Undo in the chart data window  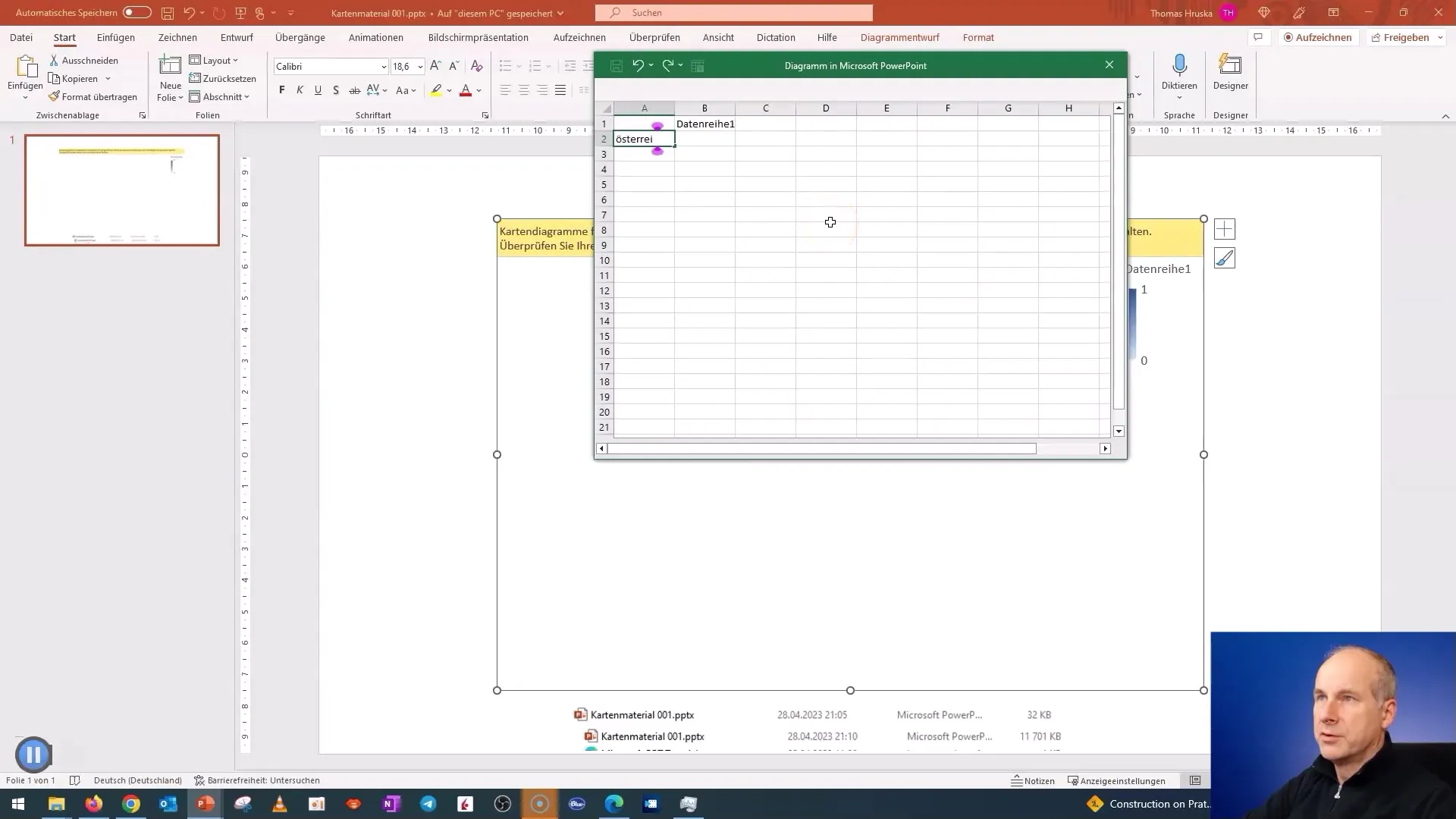[639, 66]
